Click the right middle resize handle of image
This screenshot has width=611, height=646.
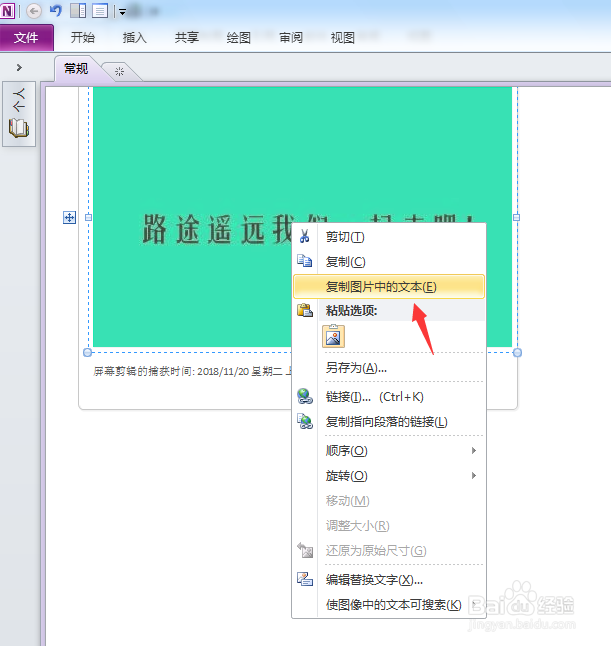point(516,218)
